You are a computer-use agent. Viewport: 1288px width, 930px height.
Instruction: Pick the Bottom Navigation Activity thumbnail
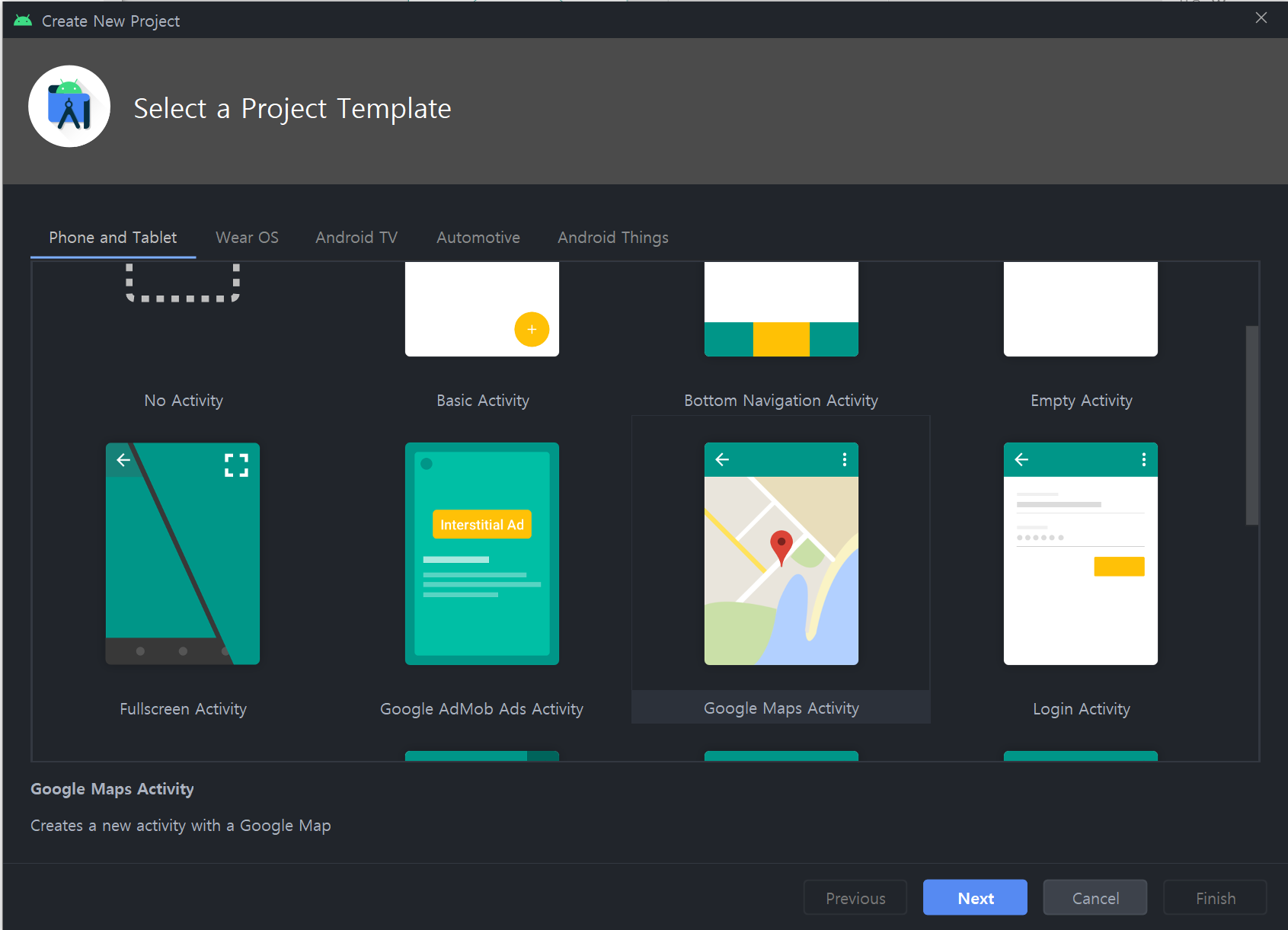[781, 309]
